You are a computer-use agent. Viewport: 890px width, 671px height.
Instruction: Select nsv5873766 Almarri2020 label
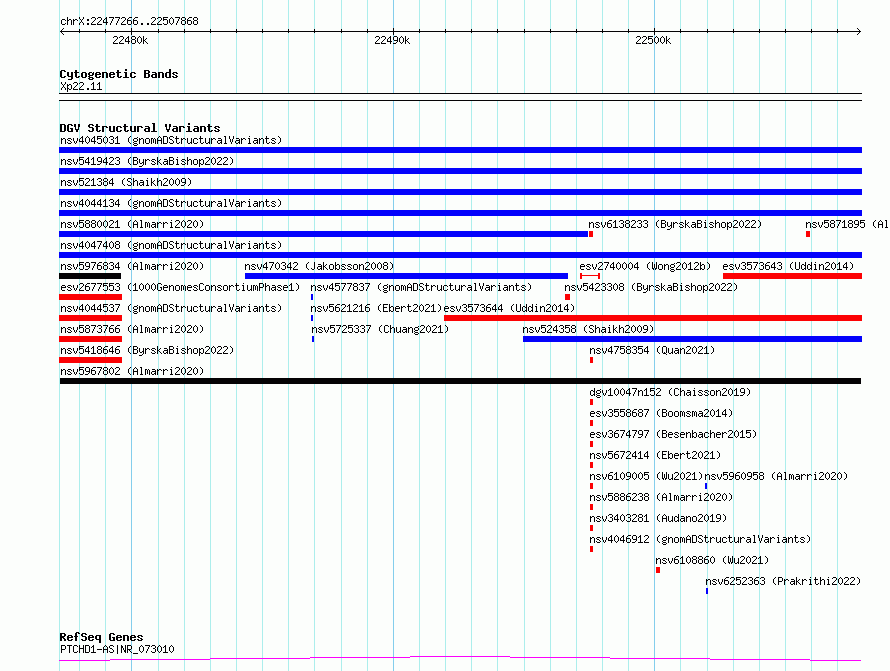point(132,329)
